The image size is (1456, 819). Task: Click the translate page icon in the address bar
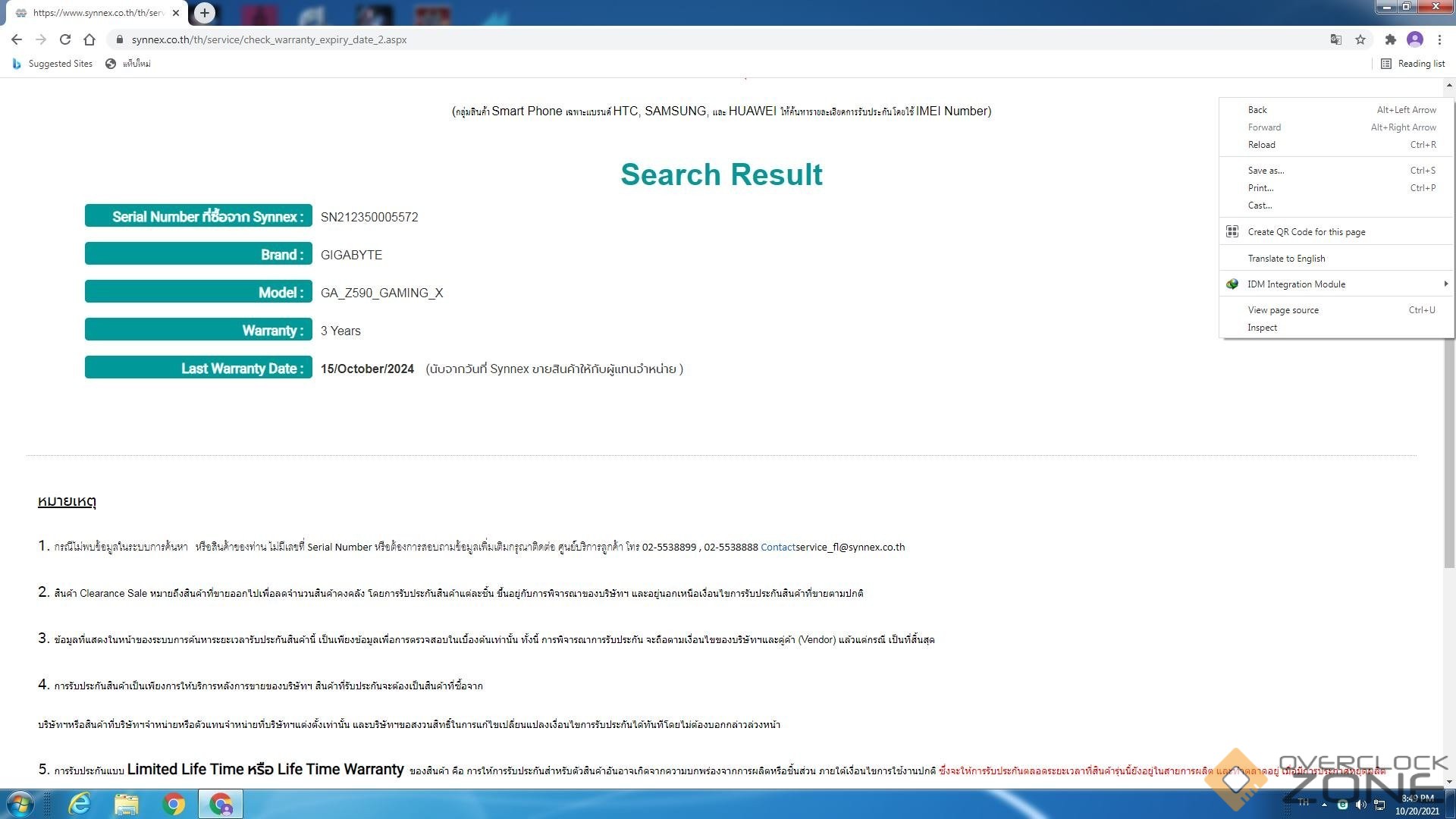(1336, 39)
